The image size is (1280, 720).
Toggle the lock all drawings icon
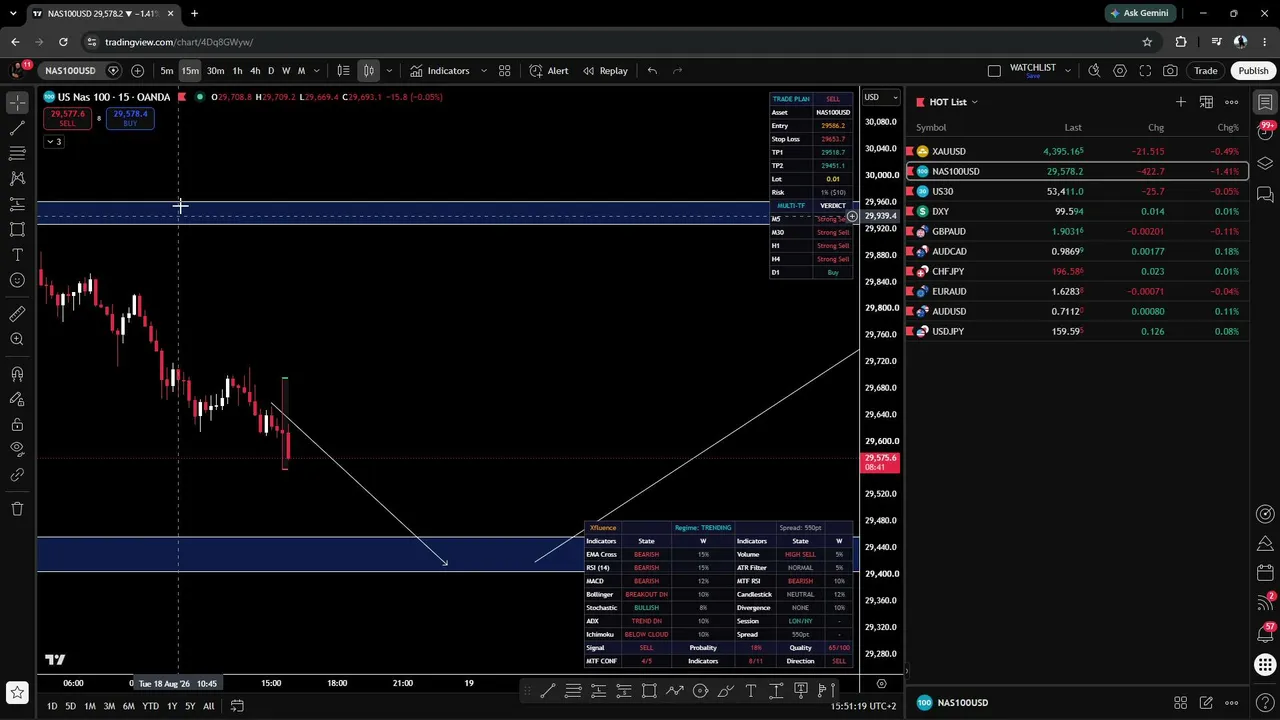click(x=17, y=424)
